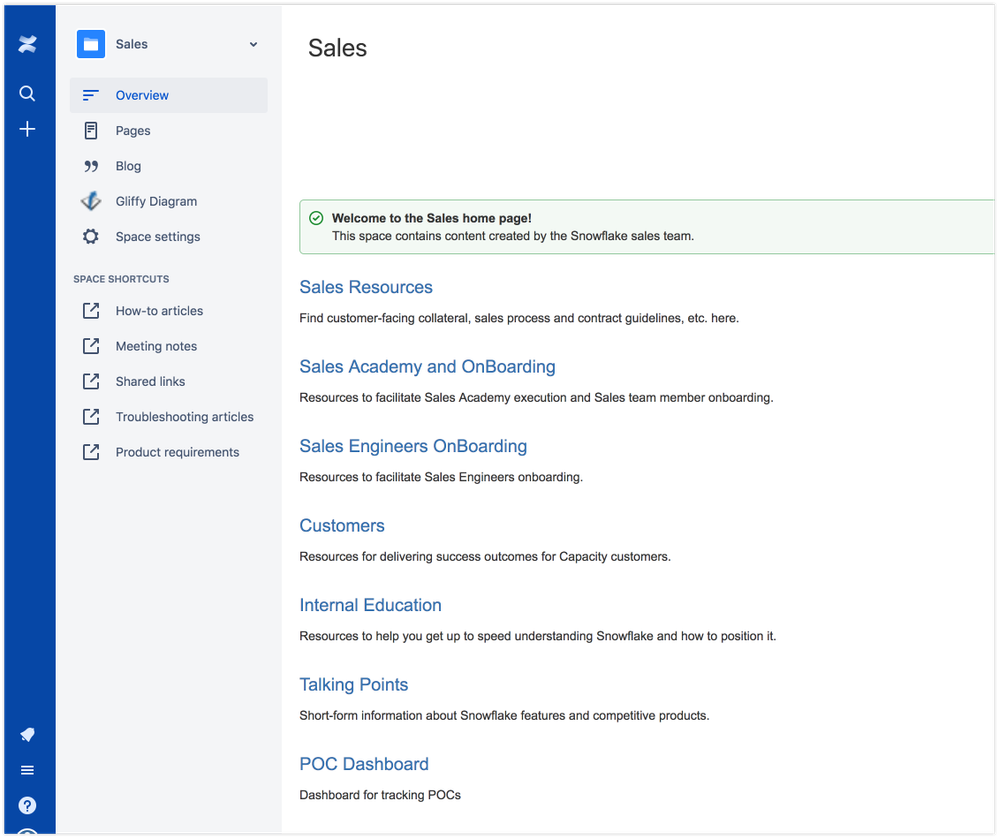Open Space settings gear icon
999x838 pixels.
click(x=91, y=236)
